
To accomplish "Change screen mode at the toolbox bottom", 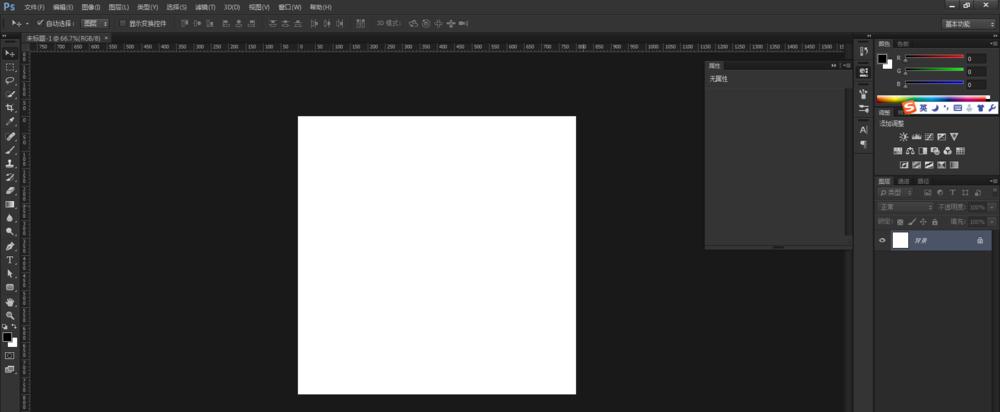I will coord(10,369).
